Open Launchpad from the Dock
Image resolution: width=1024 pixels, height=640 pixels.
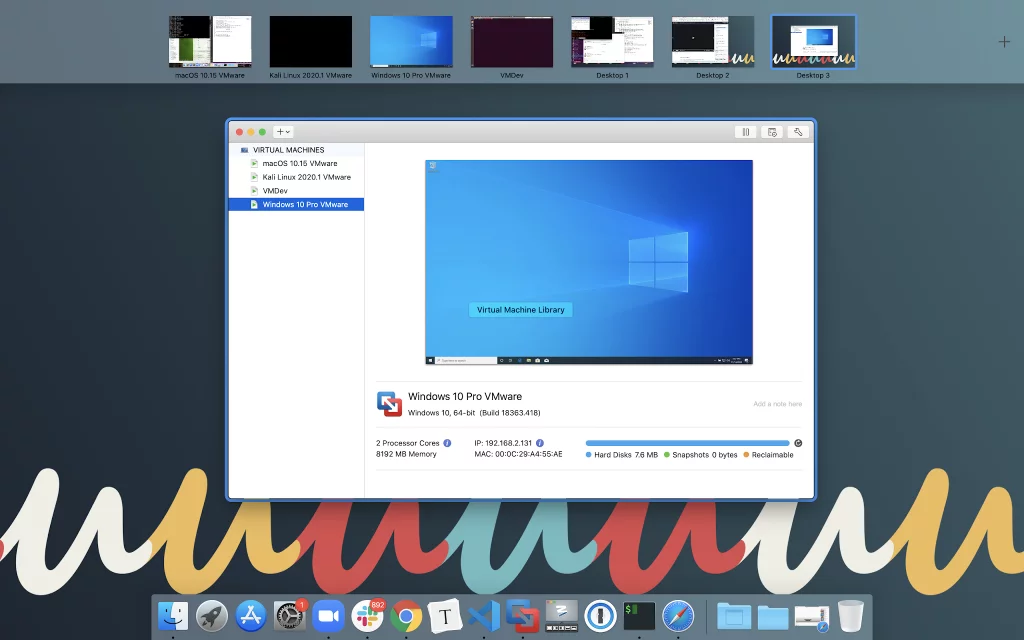(212, 616)
